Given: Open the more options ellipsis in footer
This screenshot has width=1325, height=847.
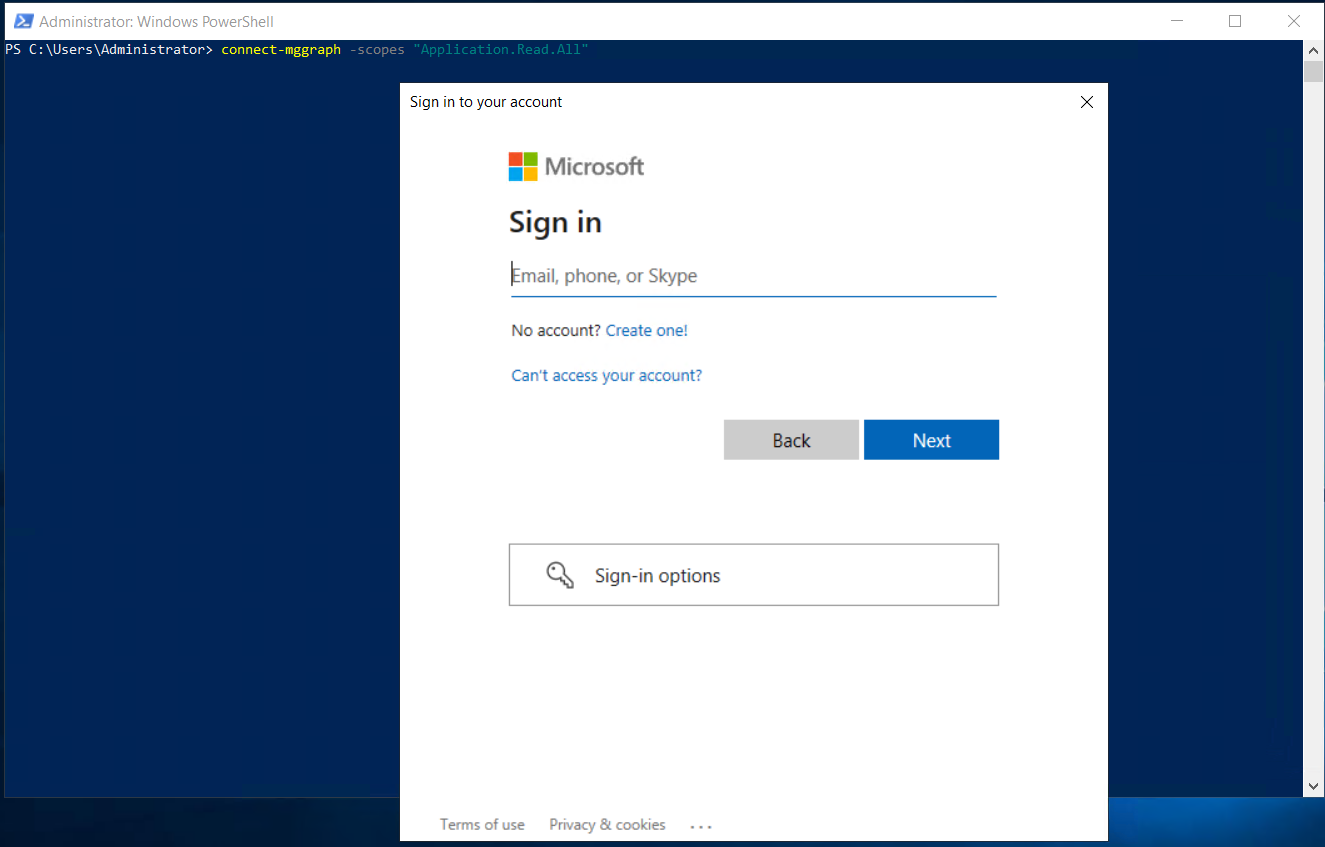Looking at the screenshot, I should (701, 826).
